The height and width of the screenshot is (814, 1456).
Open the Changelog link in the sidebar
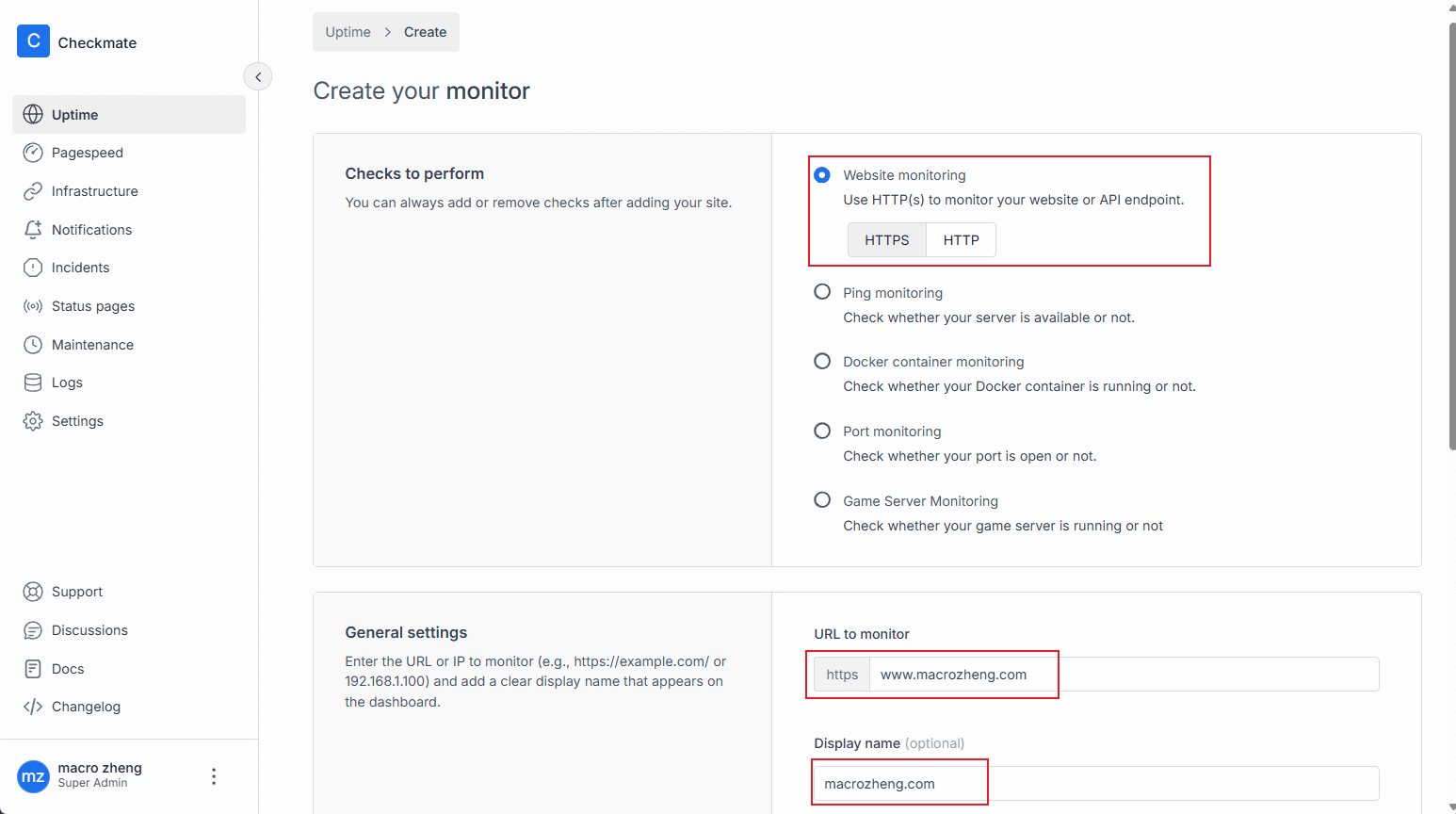(86, 707)
